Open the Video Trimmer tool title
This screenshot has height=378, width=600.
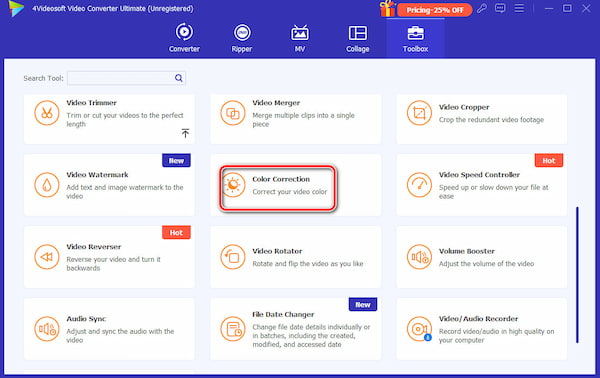(x=91, y=103)
